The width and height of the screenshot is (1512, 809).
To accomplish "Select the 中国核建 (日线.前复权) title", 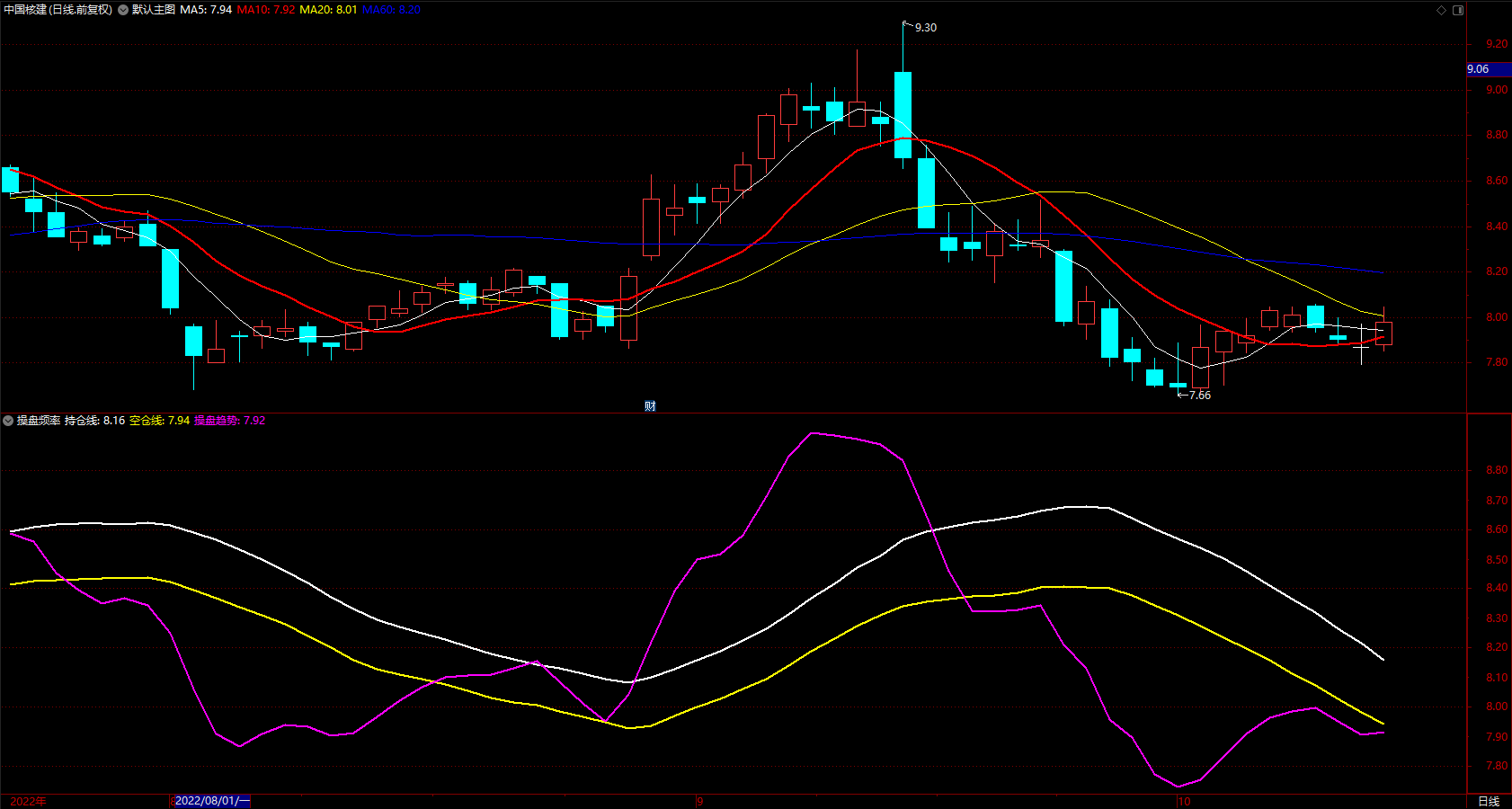I will pyautogui.click(x=58, y=10).
